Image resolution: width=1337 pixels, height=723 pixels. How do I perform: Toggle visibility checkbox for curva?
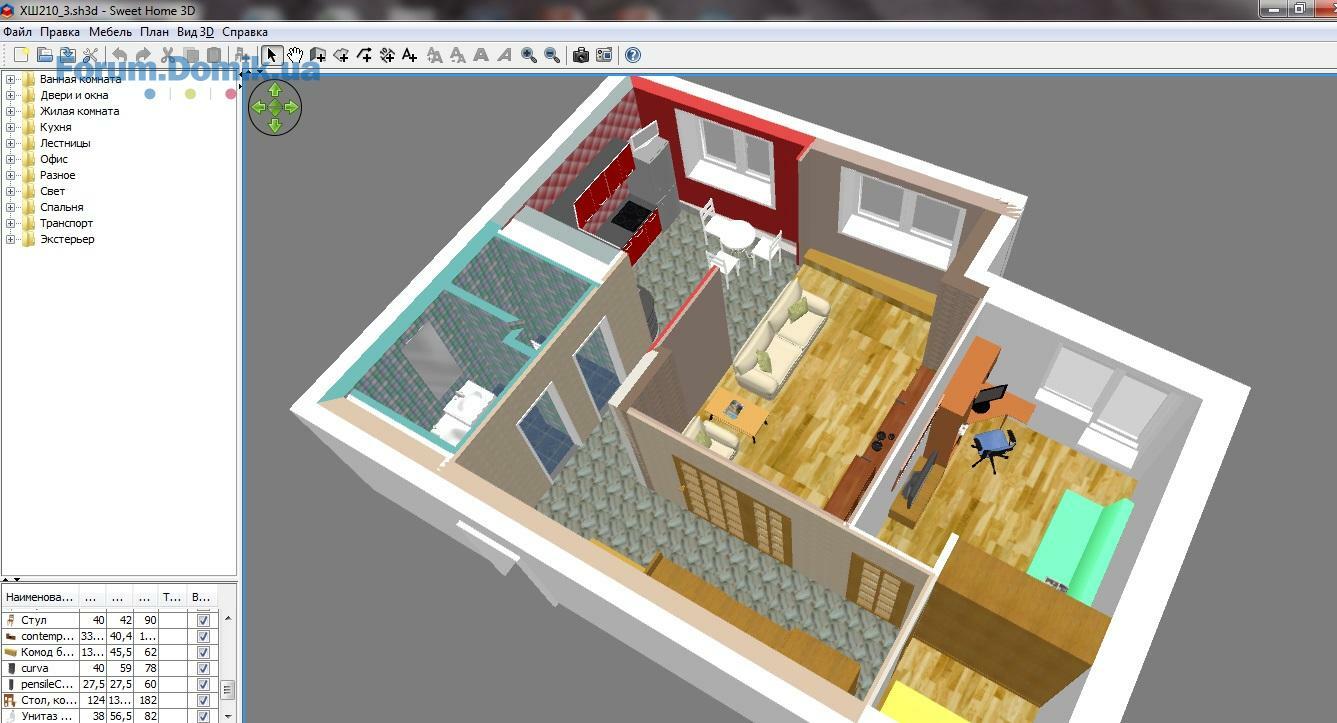(x=203, y=668)
